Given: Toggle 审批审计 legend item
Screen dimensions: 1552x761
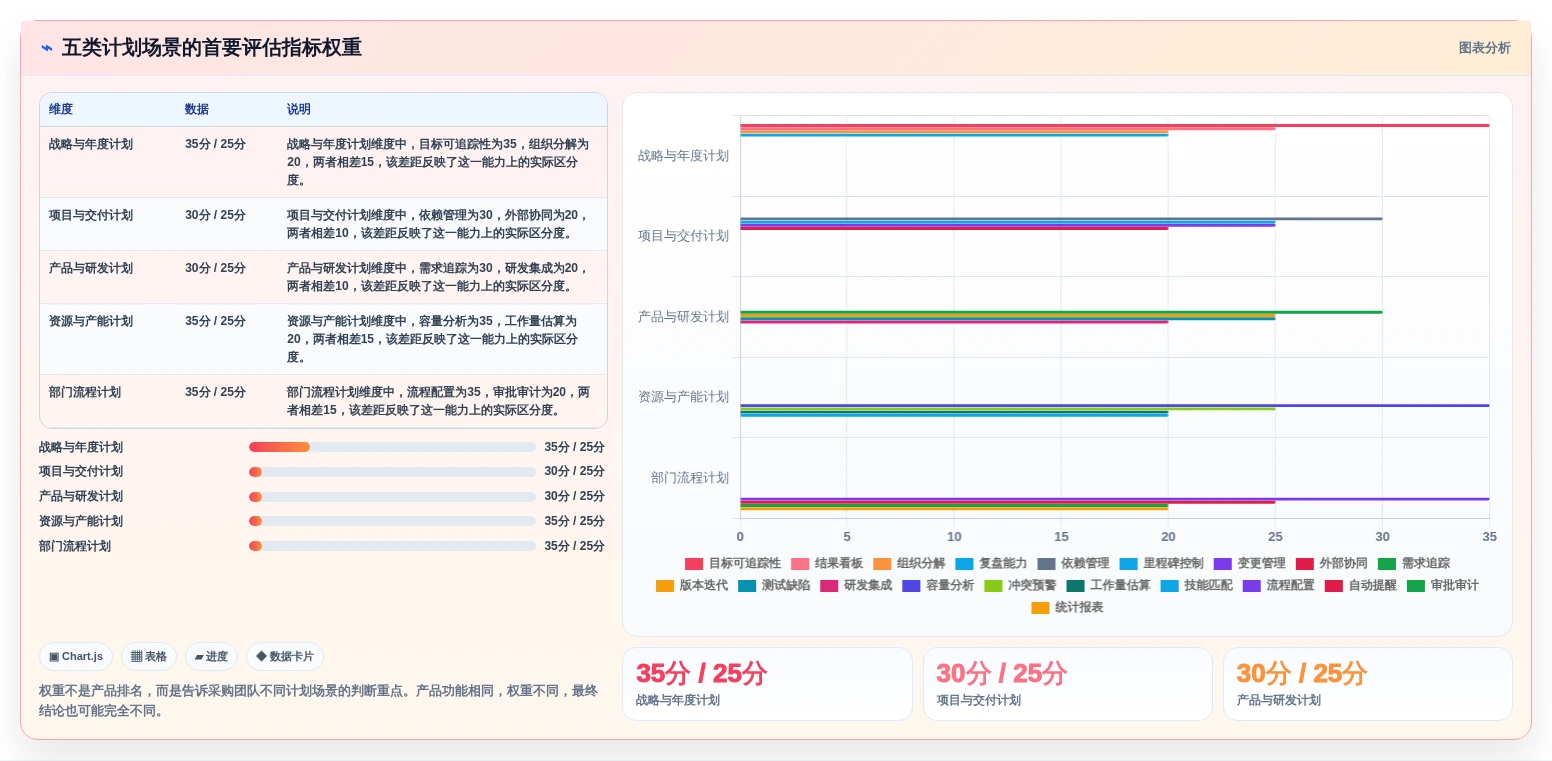Looking at the screenshot, I should 1442,586.
